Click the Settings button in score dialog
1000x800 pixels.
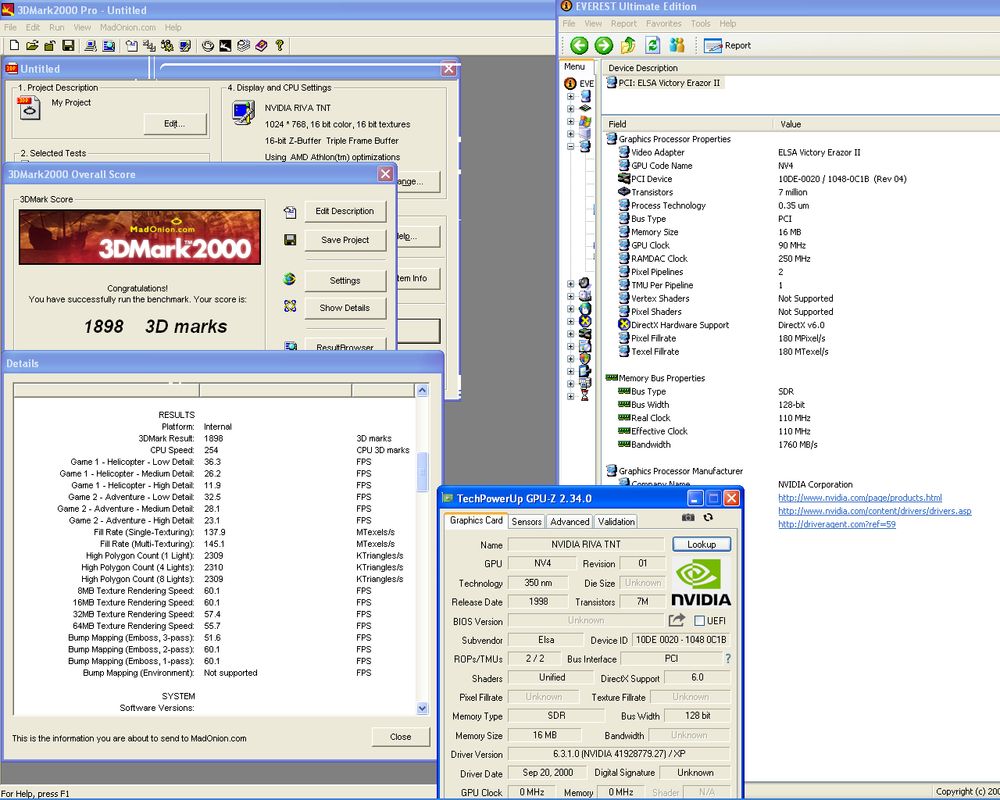click(344, 281)
